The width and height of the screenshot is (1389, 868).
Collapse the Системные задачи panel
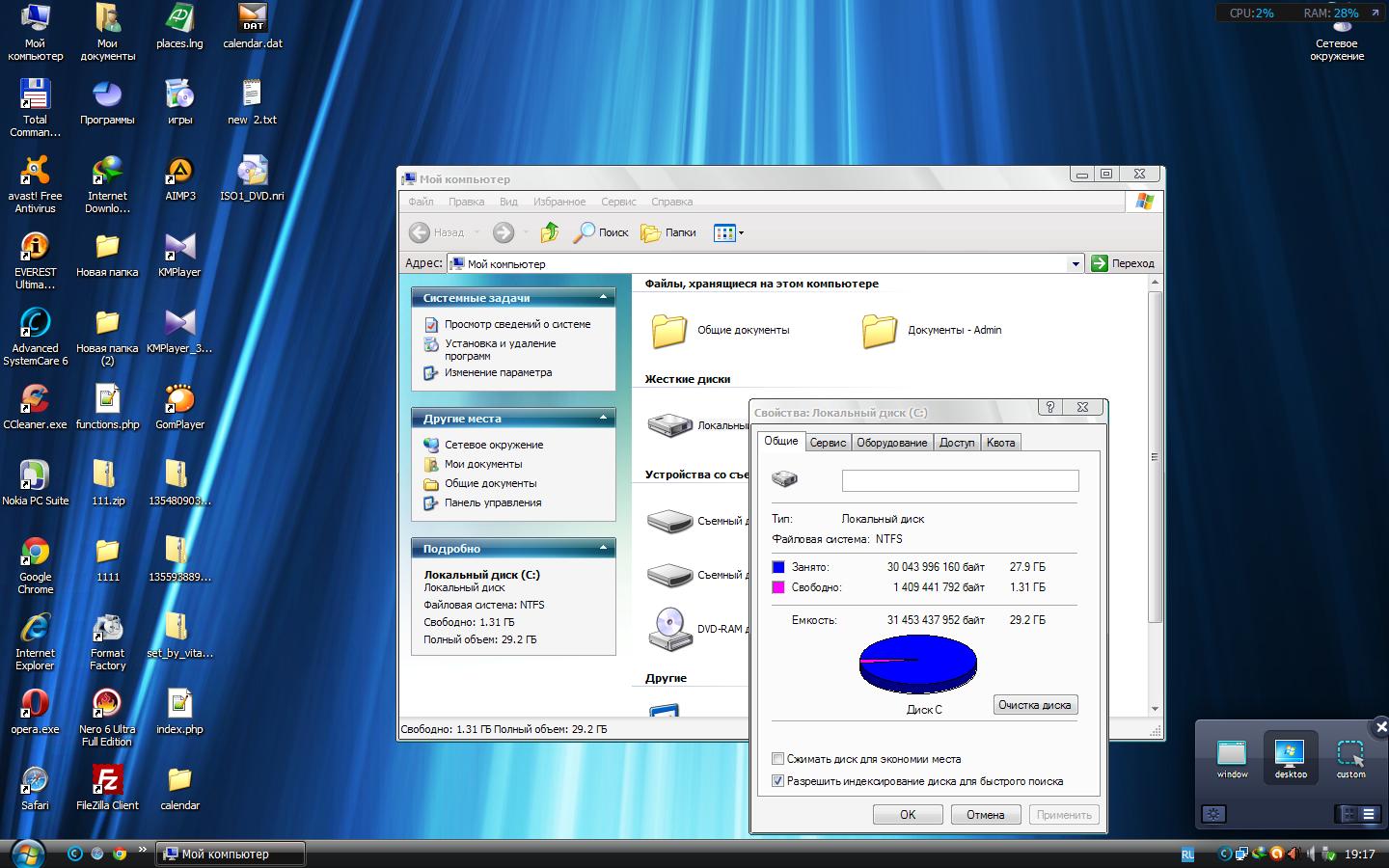[603, 297]
